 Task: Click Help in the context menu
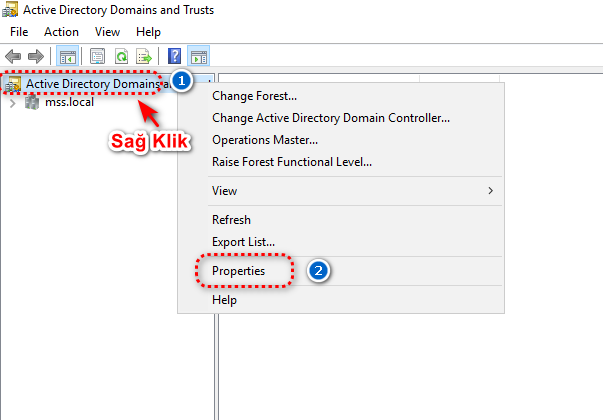(x=341, y=300)
